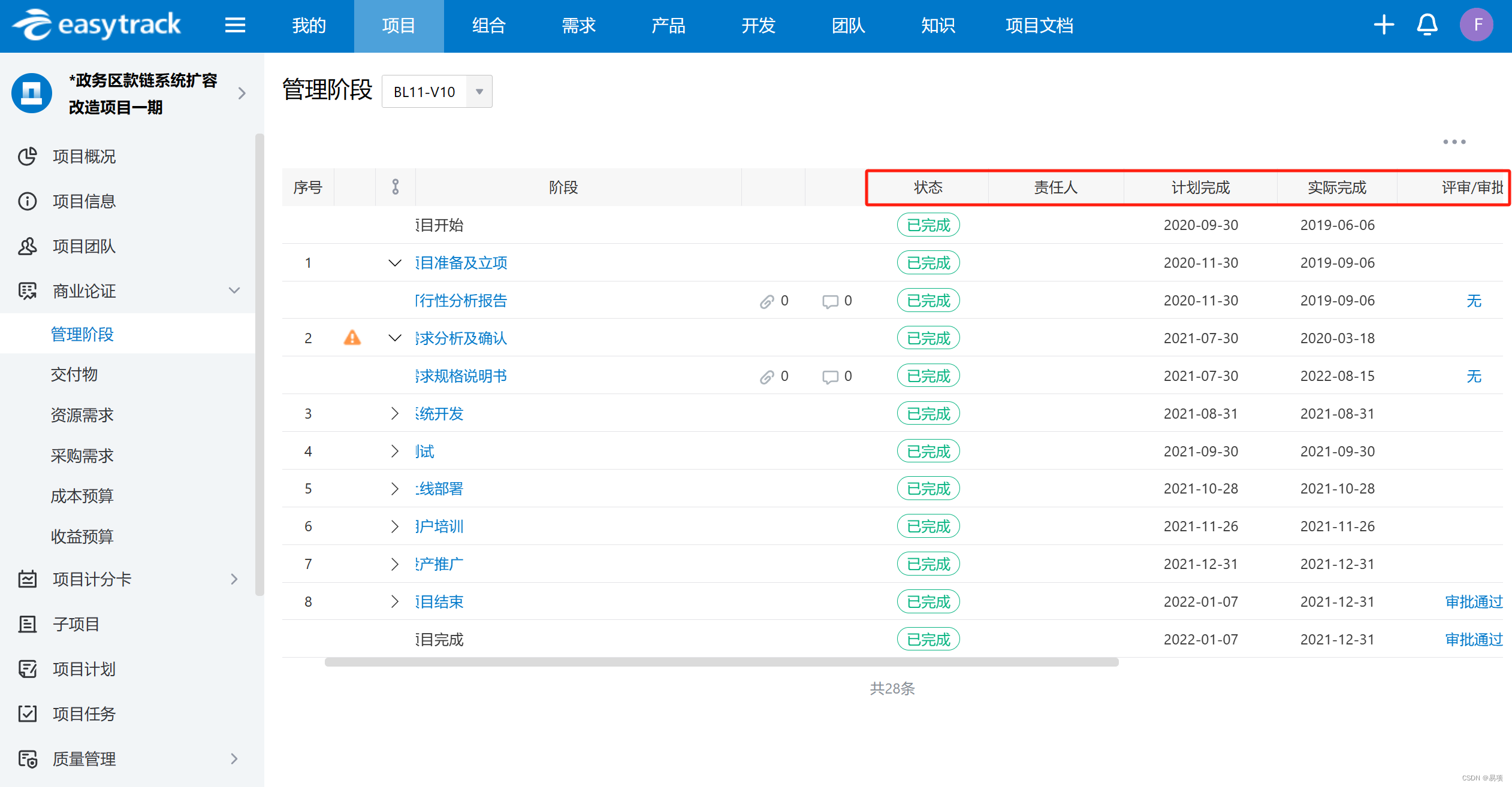1512x787 pixels.
Task: Open the user avatar F
Action: tap(1477, 25)
